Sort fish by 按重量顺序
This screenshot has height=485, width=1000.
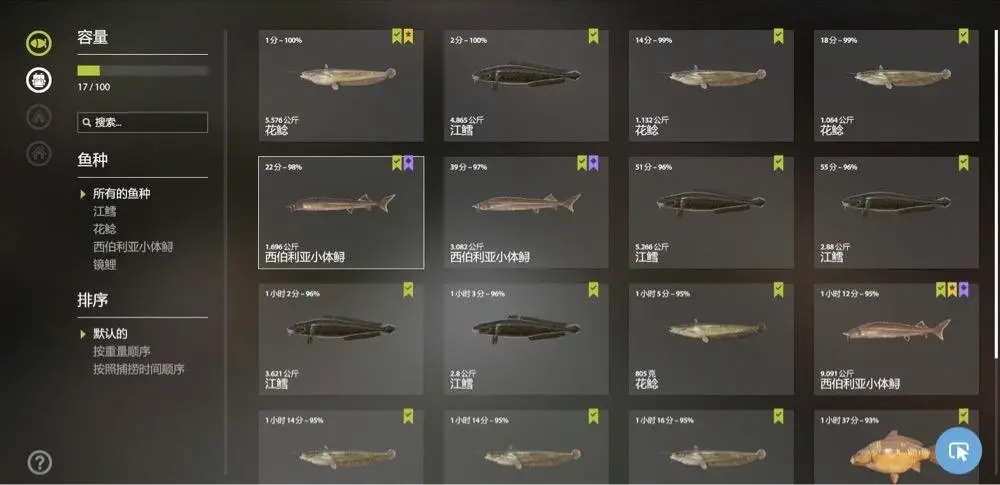click(122, 351)
